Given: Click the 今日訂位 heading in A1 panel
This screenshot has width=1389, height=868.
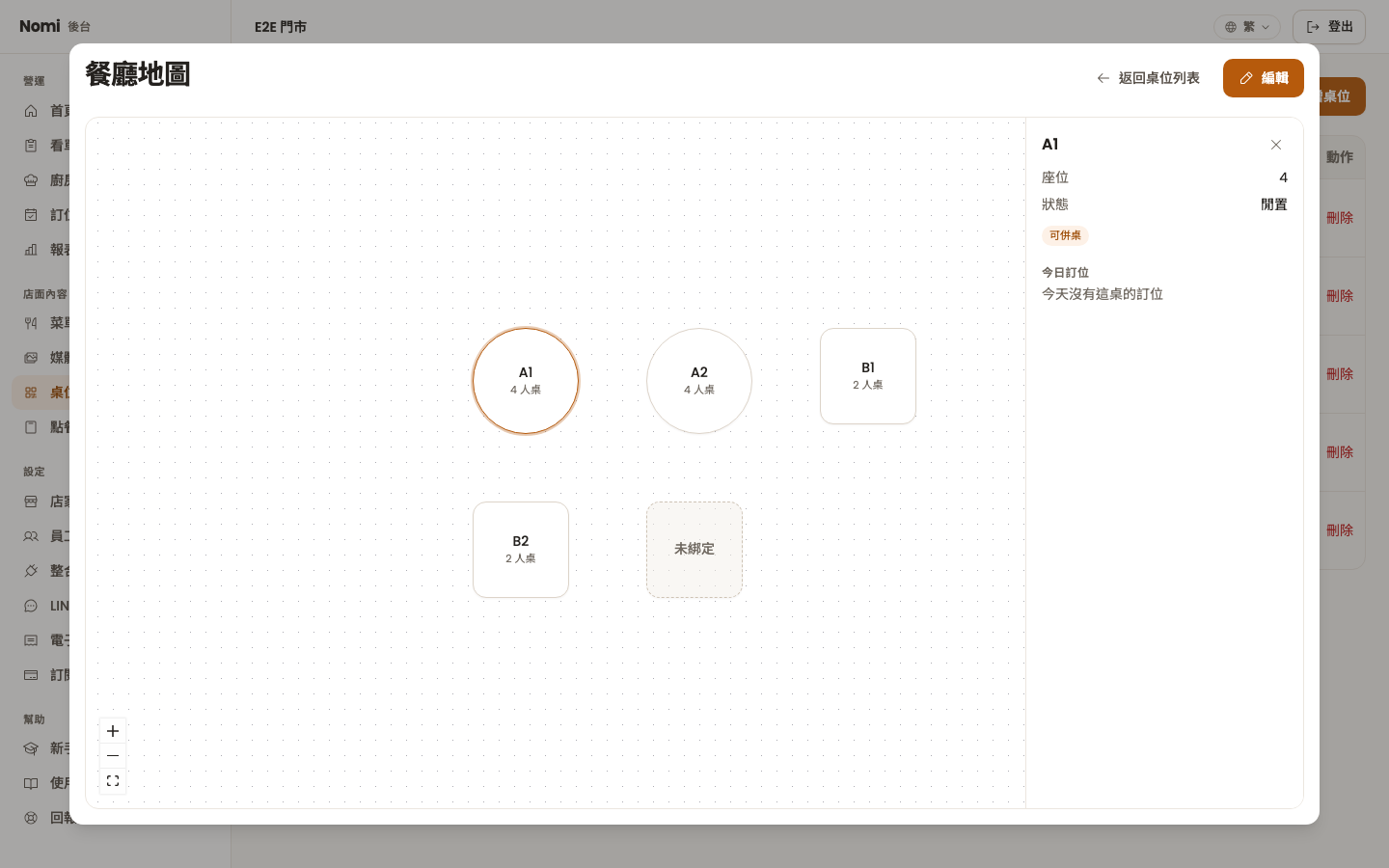Looking at the screenshot, I should 1065,273.
